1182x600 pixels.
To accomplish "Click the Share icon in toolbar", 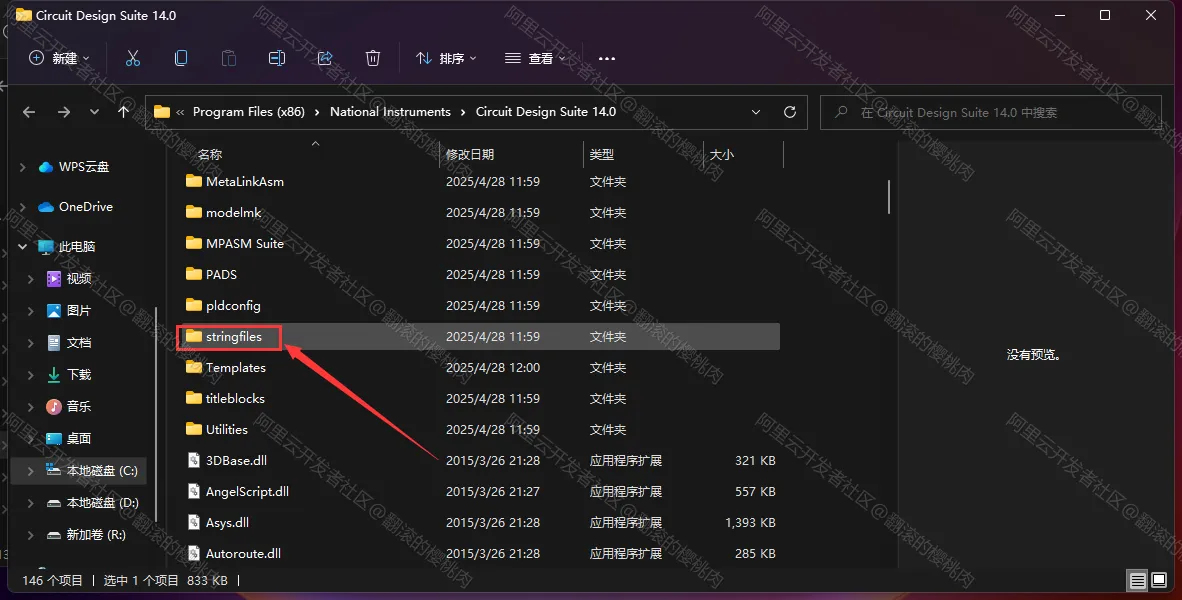I will [x=325, y=58].
